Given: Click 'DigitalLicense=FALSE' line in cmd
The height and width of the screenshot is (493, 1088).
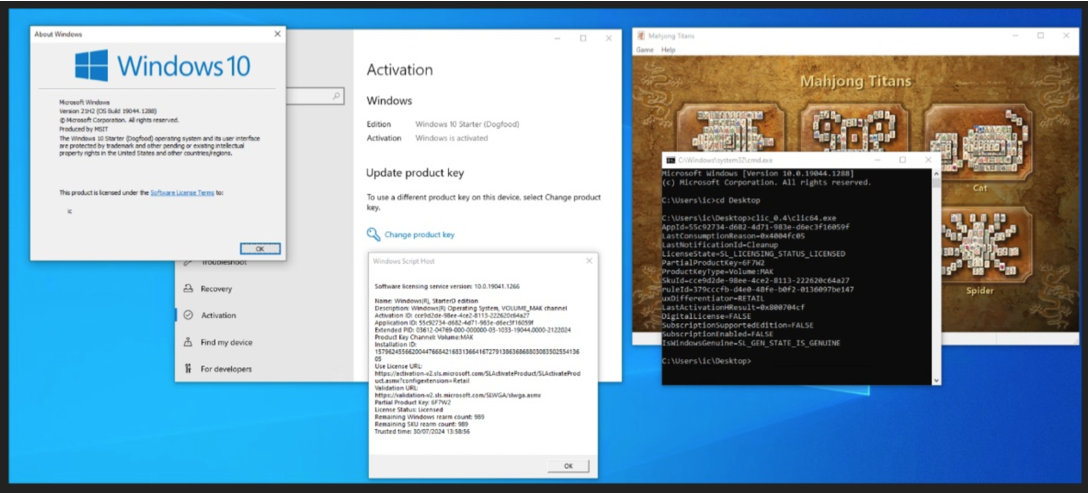Looking at the screenshot, I should coord(706,316).
